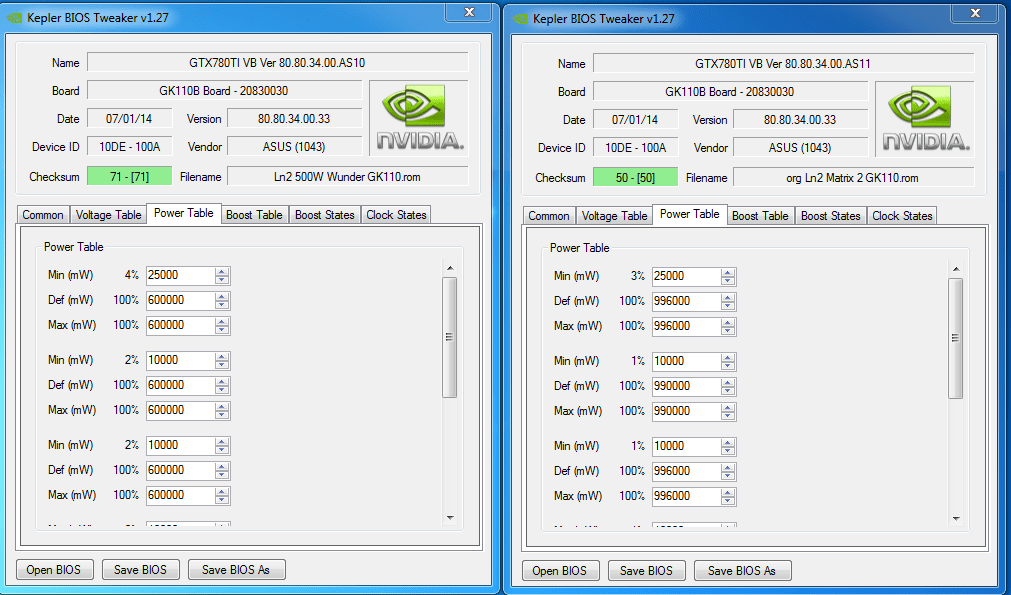Click Save BIOS in left window
Image resolution: width=1011 pixels, height=595 pixels.
click(x=140, y=570)
